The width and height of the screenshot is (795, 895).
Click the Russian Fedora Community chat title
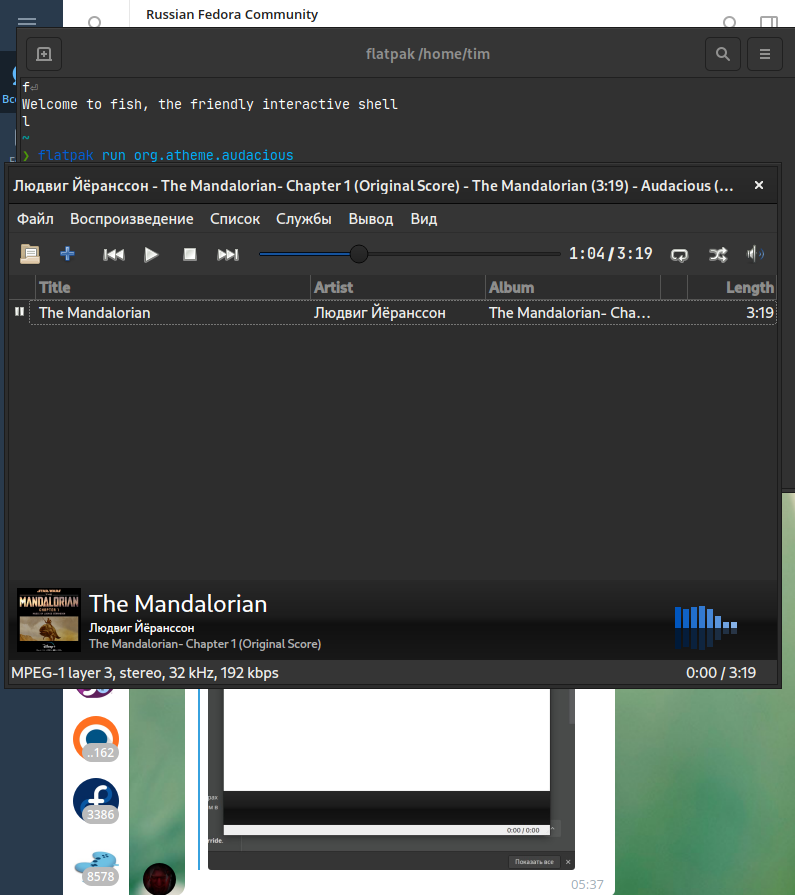232,14
